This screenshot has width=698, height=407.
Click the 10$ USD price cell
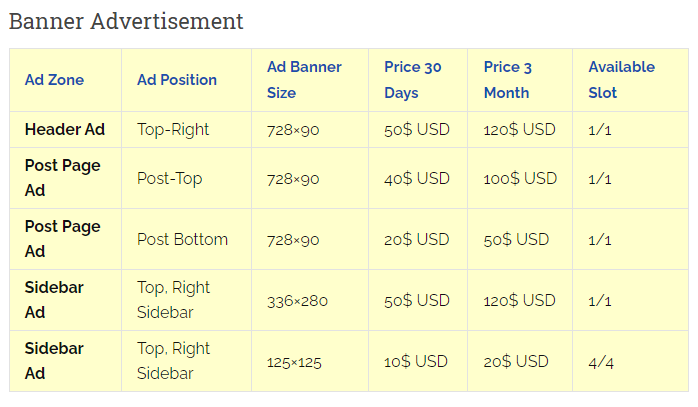tap(416, 362)
